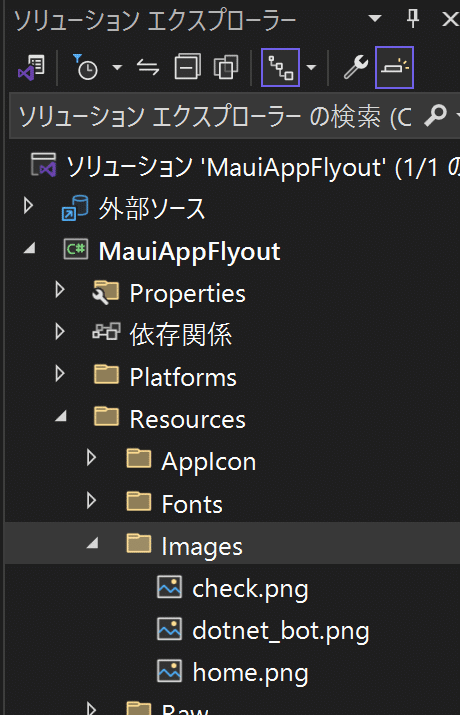Viewport: 460px width, 715px height.
Task: Toggle Show All Files icon
Action: point(226,67)
